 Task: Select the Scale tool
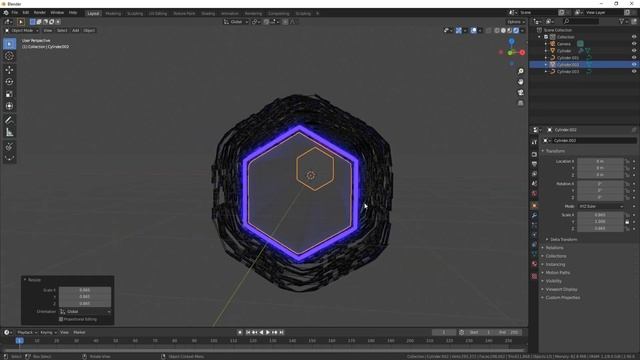coord(9,94)
